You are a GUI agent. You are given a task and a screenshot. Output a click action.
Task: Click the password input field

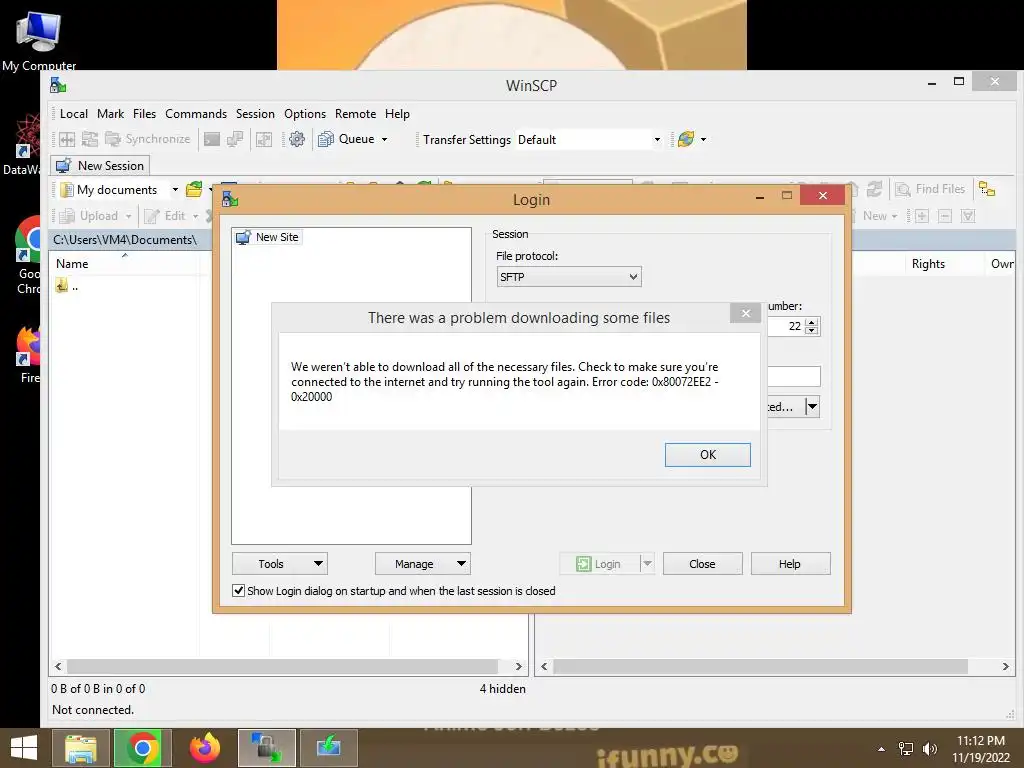click(793, 376)
